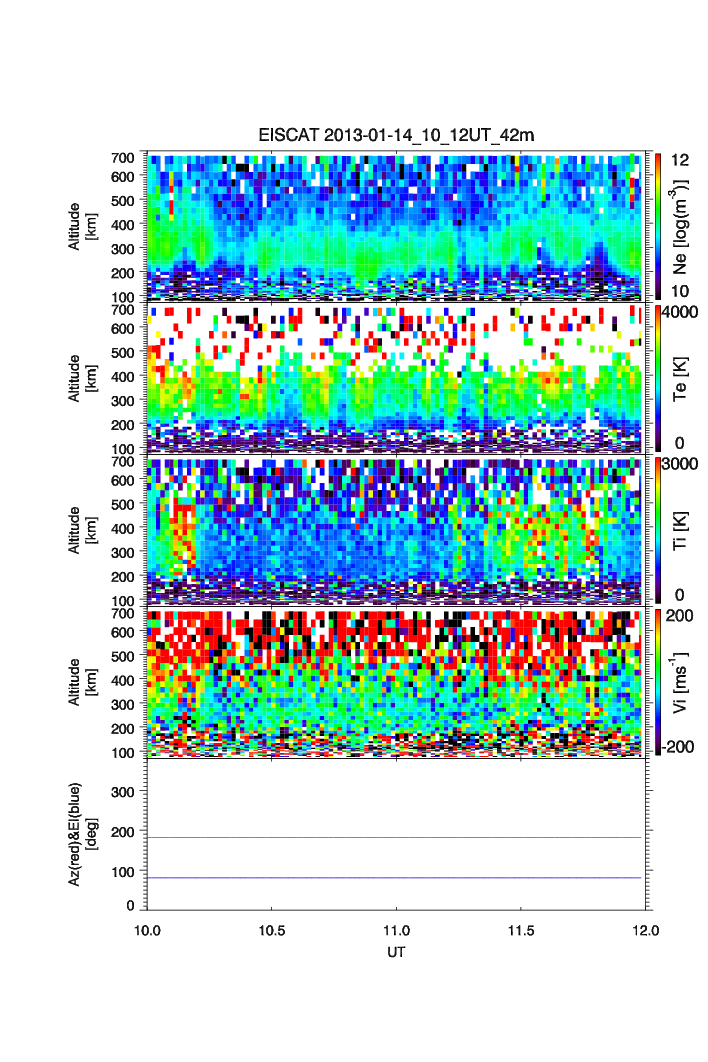This screenshot has width=708, height=1062.
Task: Click the Te [K] colorbar label
Action: point(680,379)
